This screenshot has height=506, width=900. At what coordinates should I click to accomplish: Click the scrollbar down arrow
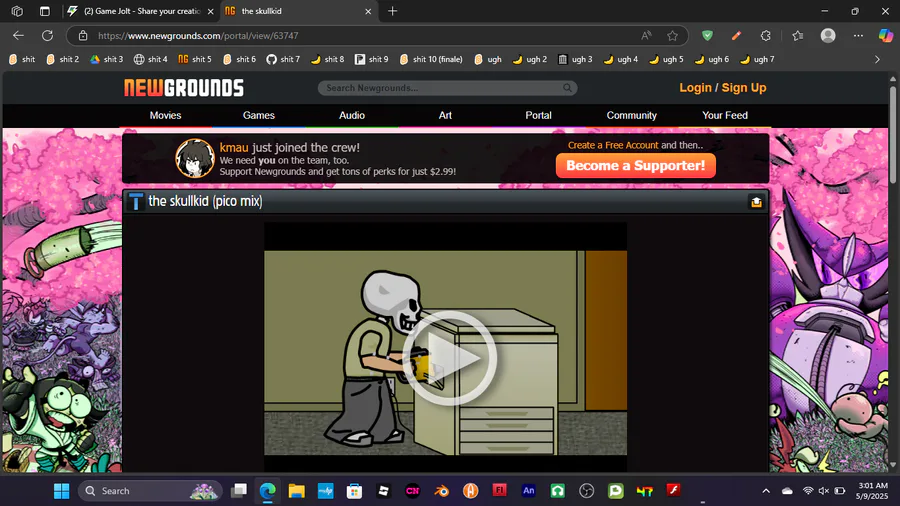tap(893, 465)
